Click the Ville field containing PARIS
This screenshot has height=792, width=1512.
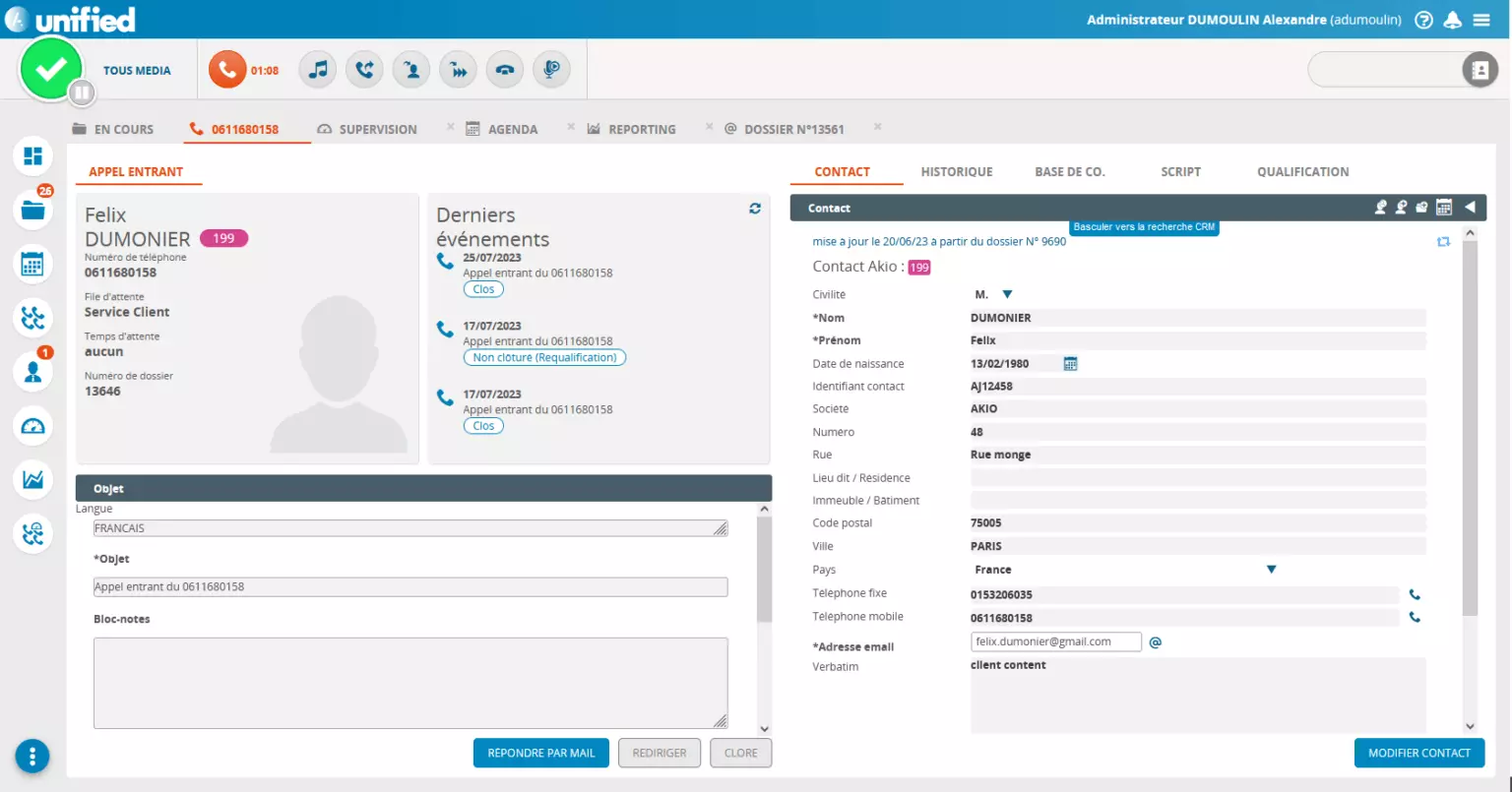coord(1198,546)
